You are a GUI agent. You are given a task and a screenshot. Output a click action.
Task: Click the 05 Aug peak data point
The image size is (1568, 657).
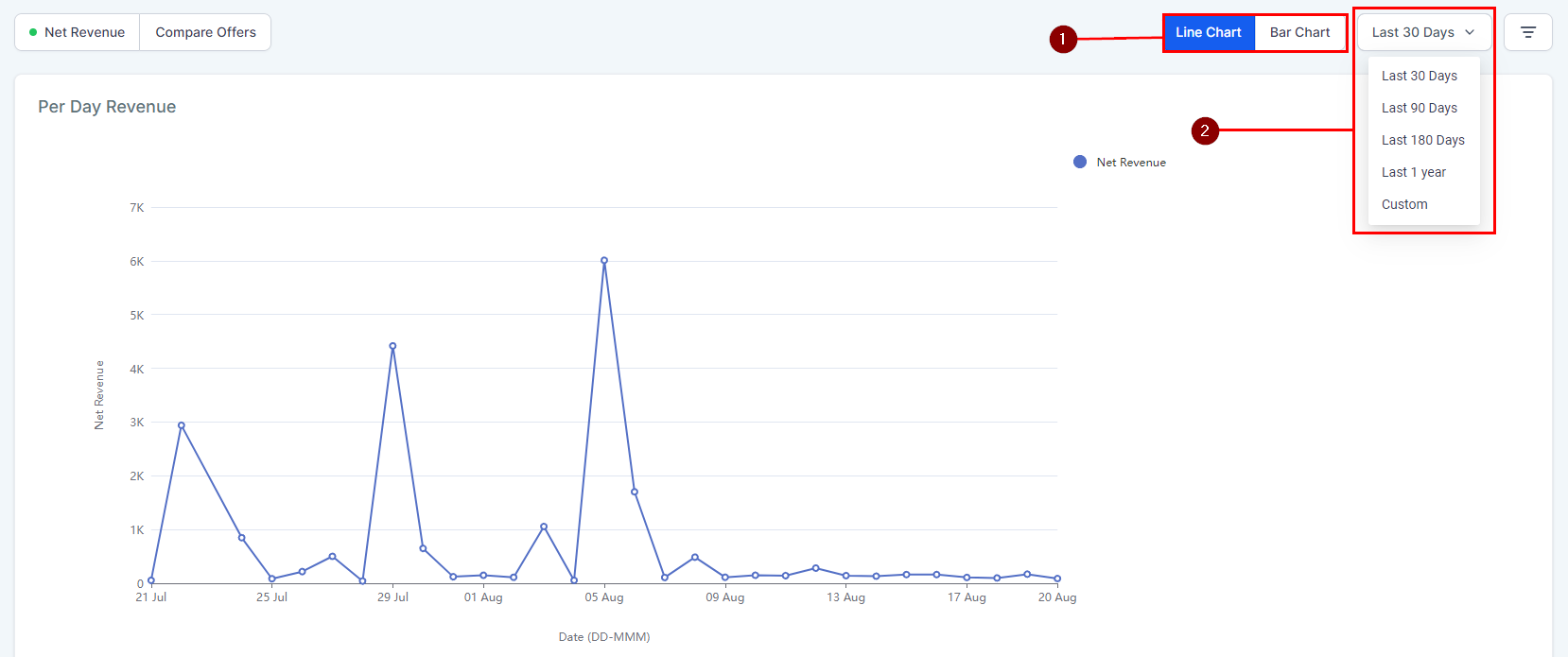[x=604, y=261]
